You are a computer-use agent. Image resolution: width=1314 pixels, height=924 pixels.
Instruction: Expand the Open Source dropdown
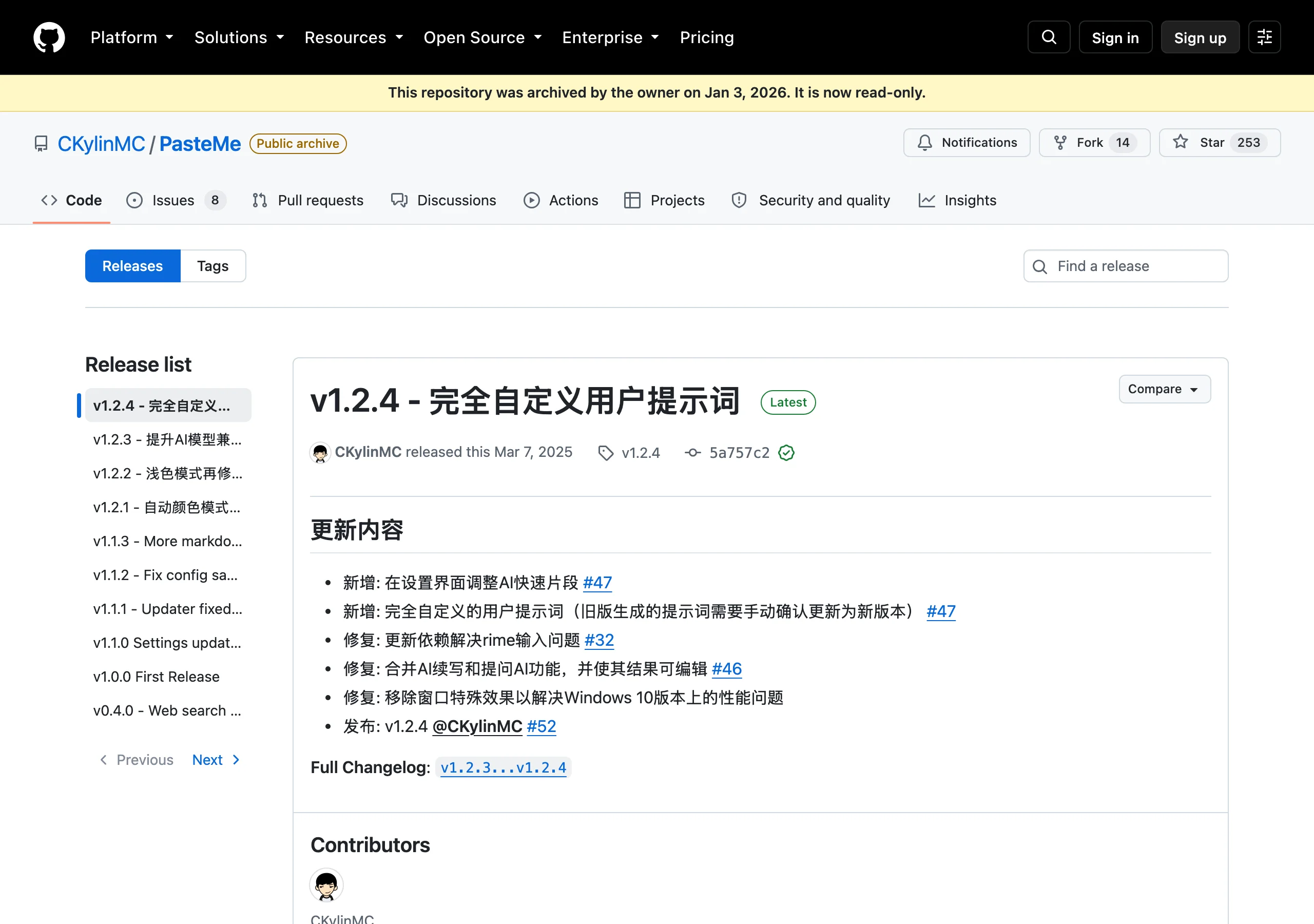(482, 37)
